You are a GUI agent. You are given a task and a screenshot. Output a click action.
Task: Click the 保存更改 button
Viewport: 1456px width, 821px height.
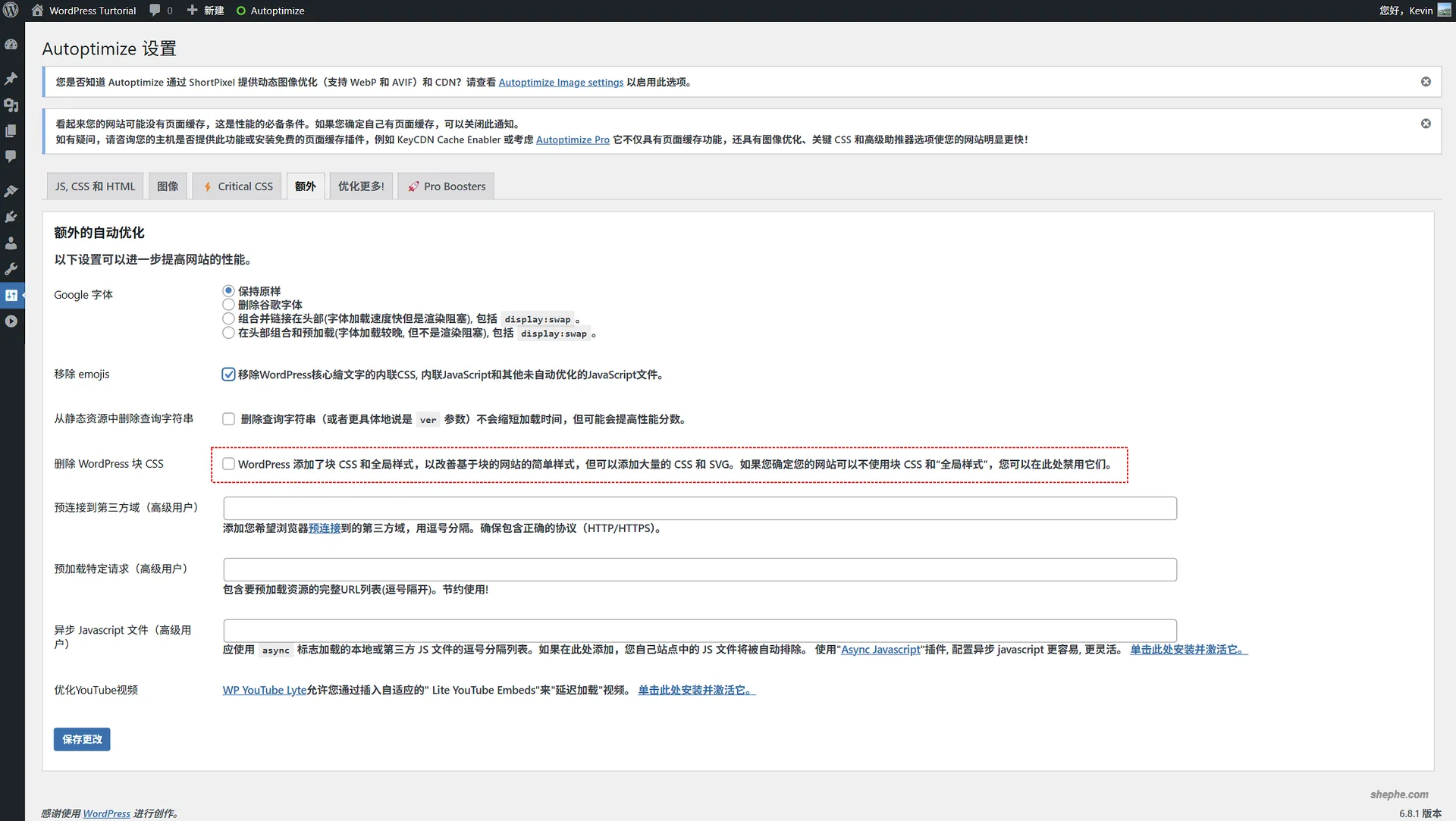[x=81, y=738]
